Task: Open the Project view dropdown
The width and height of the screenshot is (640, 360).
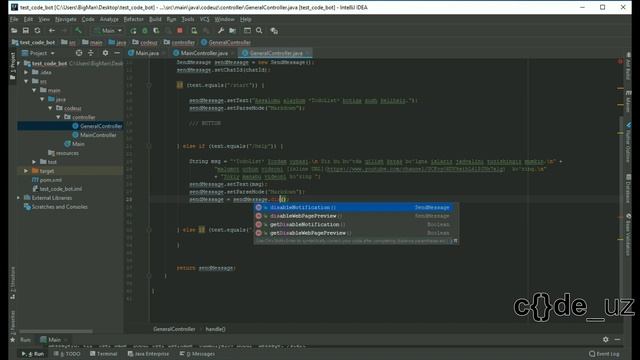Action: (x=38, y=53)
